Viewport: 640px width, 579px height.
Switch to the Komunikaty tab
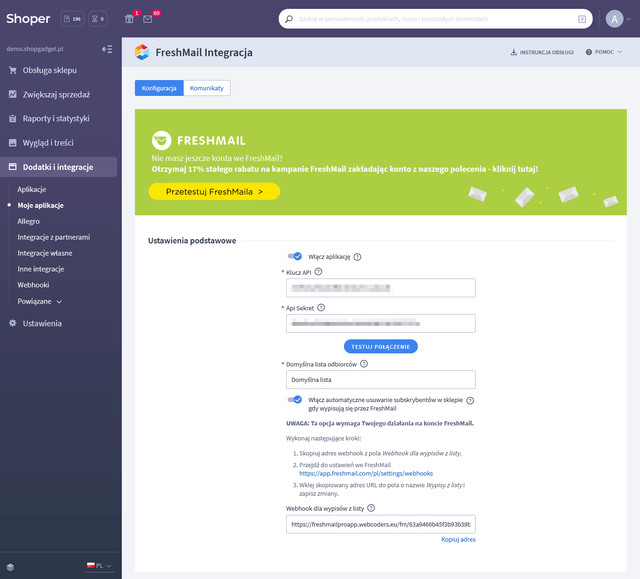click(207, 88)
